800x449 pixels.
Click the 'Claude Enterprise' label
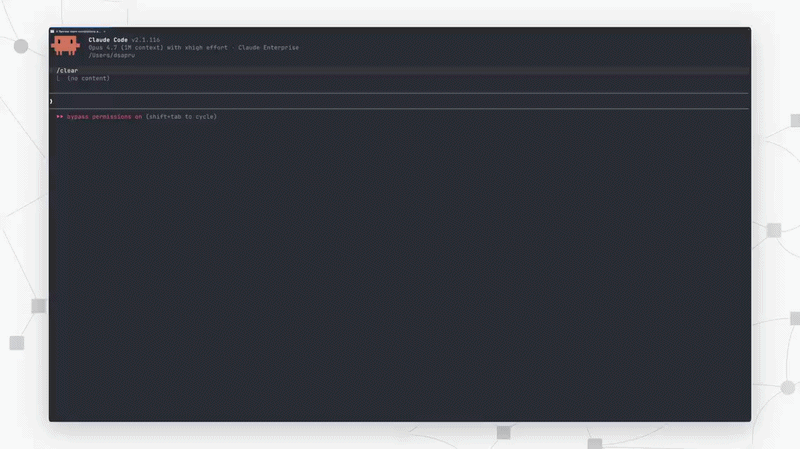point(268,47)
